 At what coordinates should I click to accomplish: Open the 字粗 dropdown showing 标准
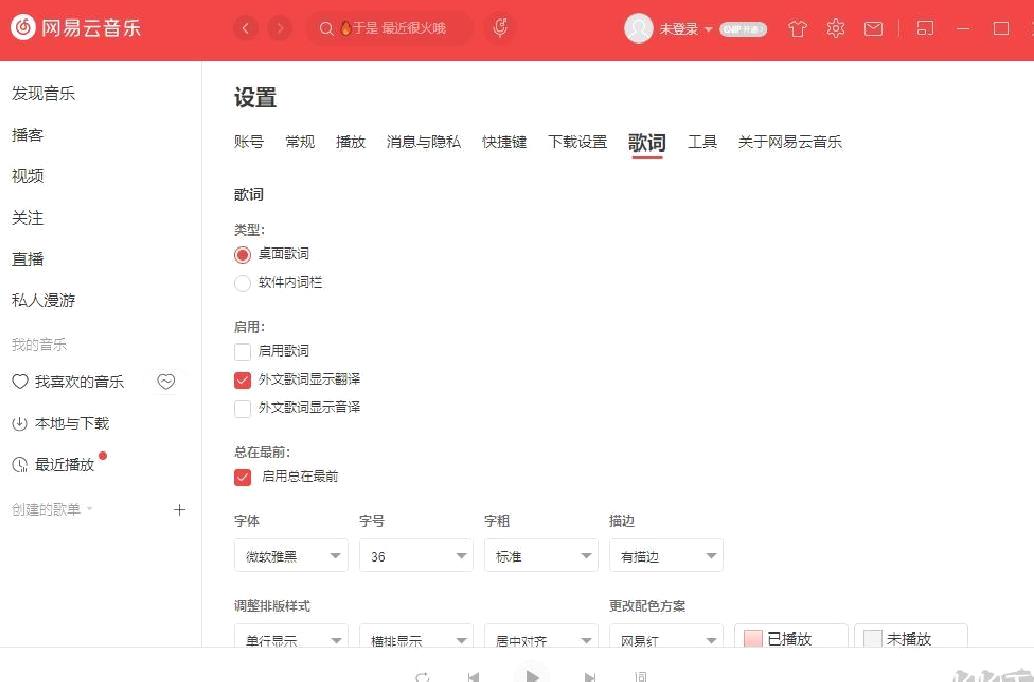pos(541,555)
